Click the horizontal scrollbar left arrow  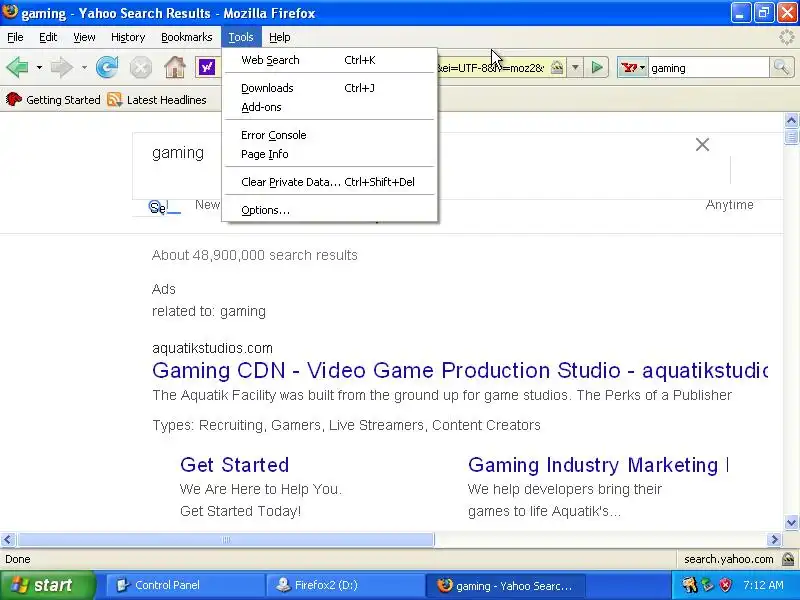coord(8,539)
